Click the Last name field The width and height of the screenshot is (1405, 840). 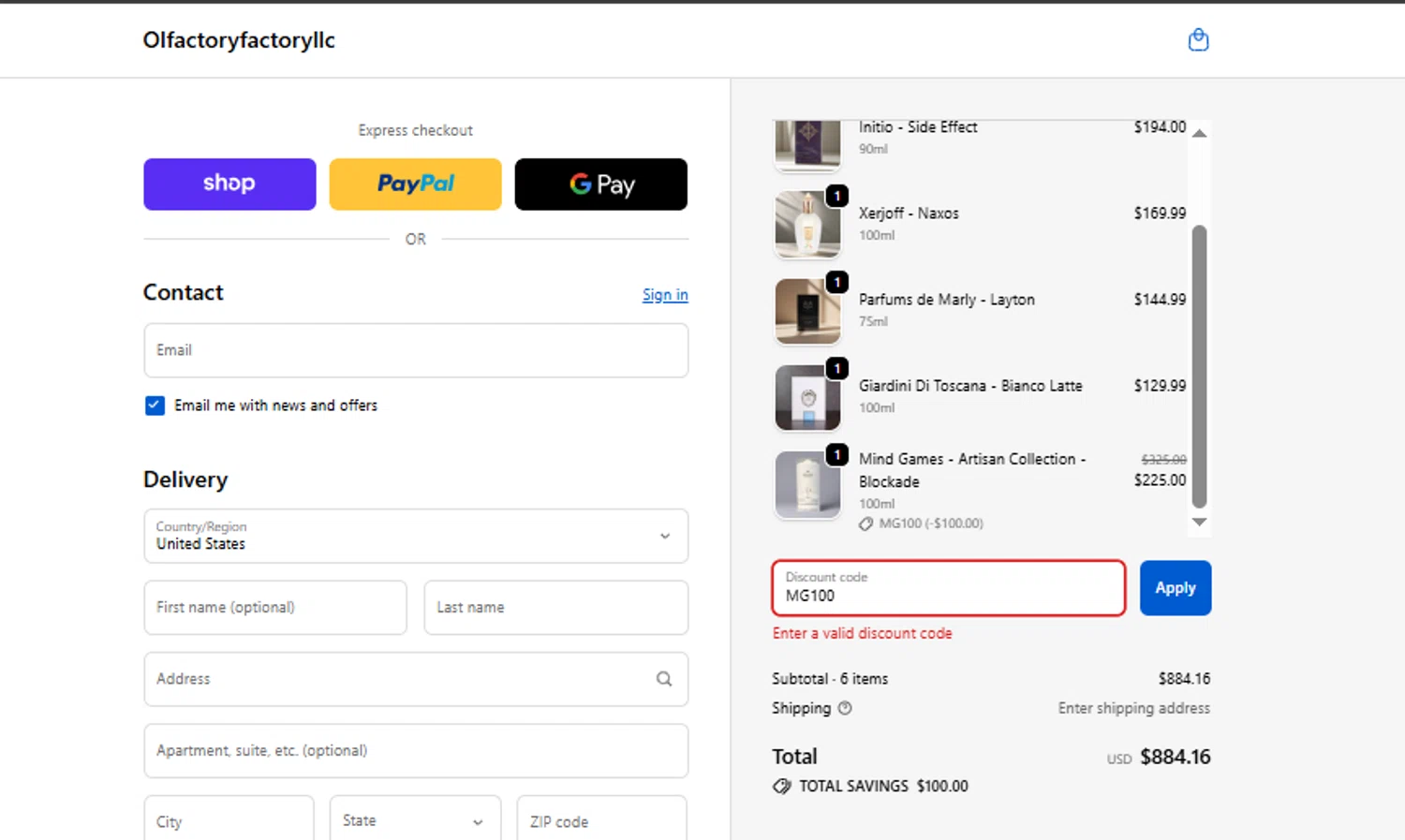pyautogui.click(x=555, y=608)
